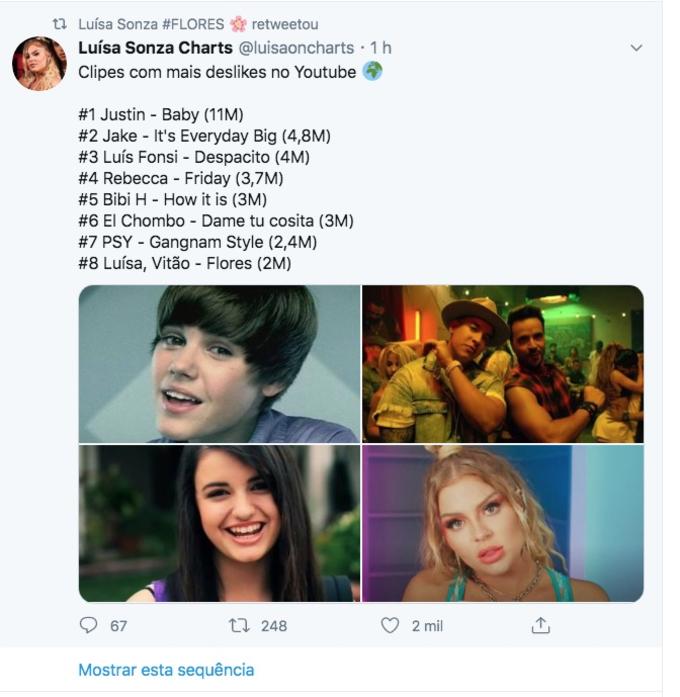Click "Mostrar esta sequência" link
The width and height of the screenshot is (680, 697).
(x=166, y=670)
